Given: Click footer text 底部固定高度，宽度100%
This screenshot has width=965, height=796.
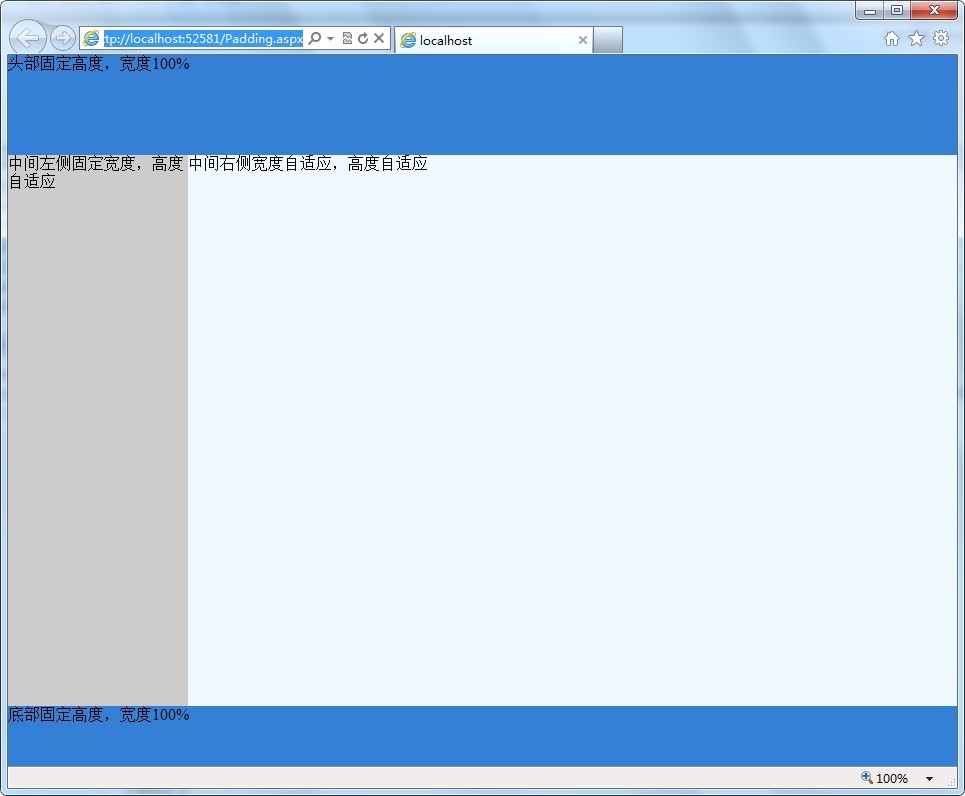Looking at the screenshot, I should [98, 715].
